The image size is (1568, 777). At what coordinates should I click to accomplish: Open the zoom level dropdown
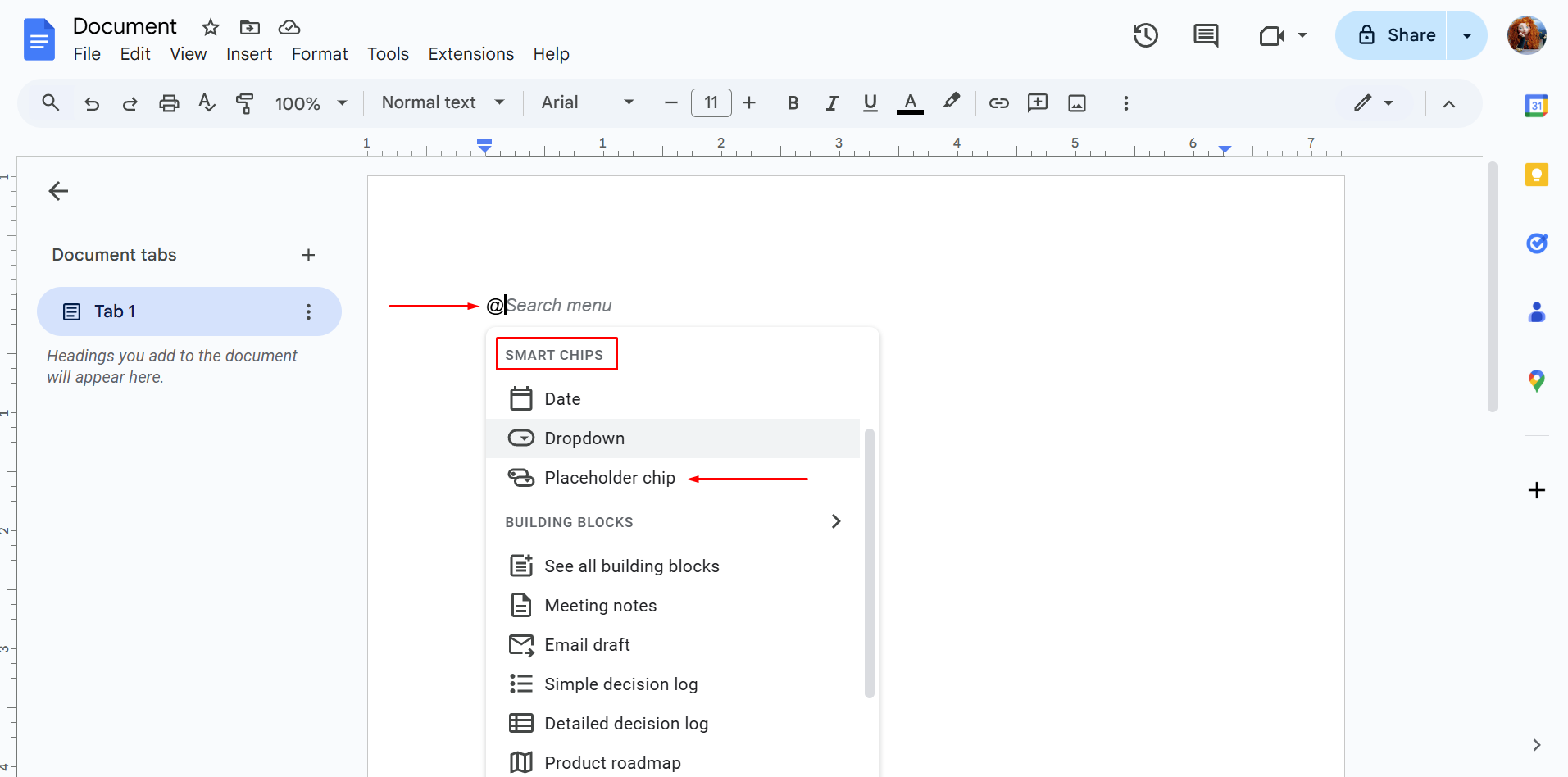point(311,103)
